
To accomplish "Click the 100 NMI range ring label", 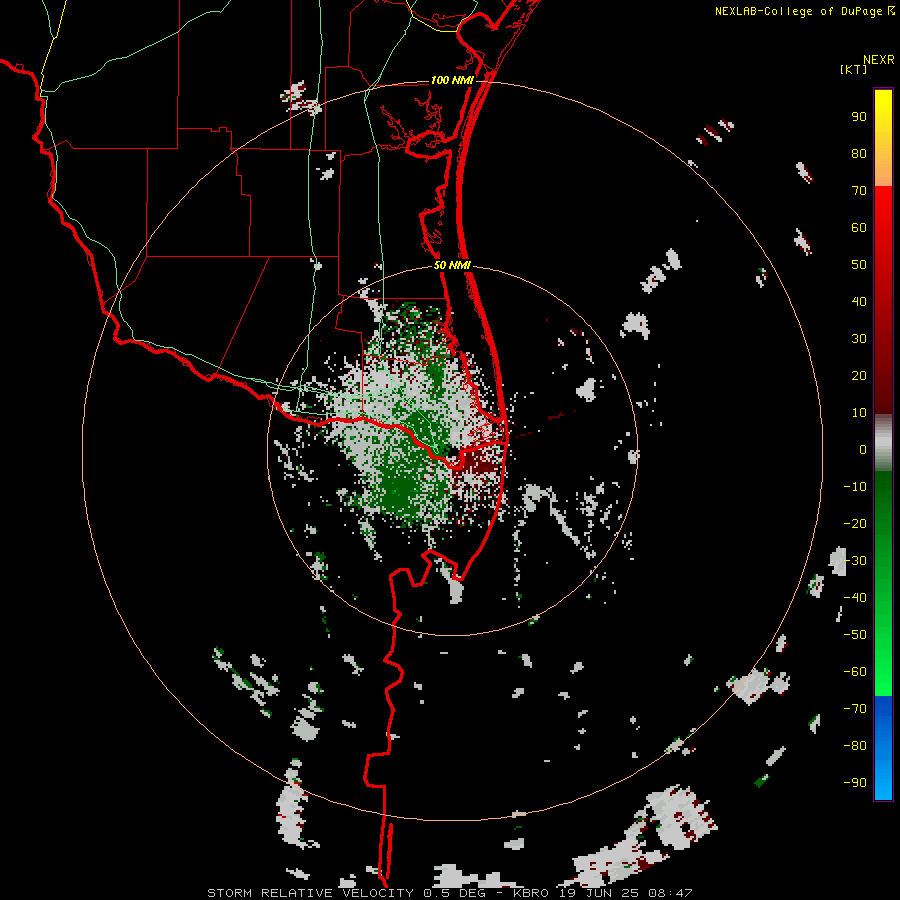I will pyautogui.click(x=452, y=80).
